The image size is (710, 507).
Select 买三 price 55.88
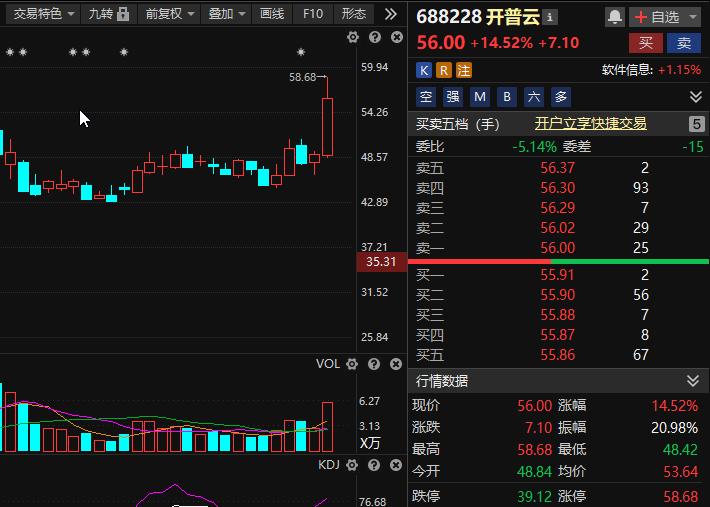tap(557, 315)
